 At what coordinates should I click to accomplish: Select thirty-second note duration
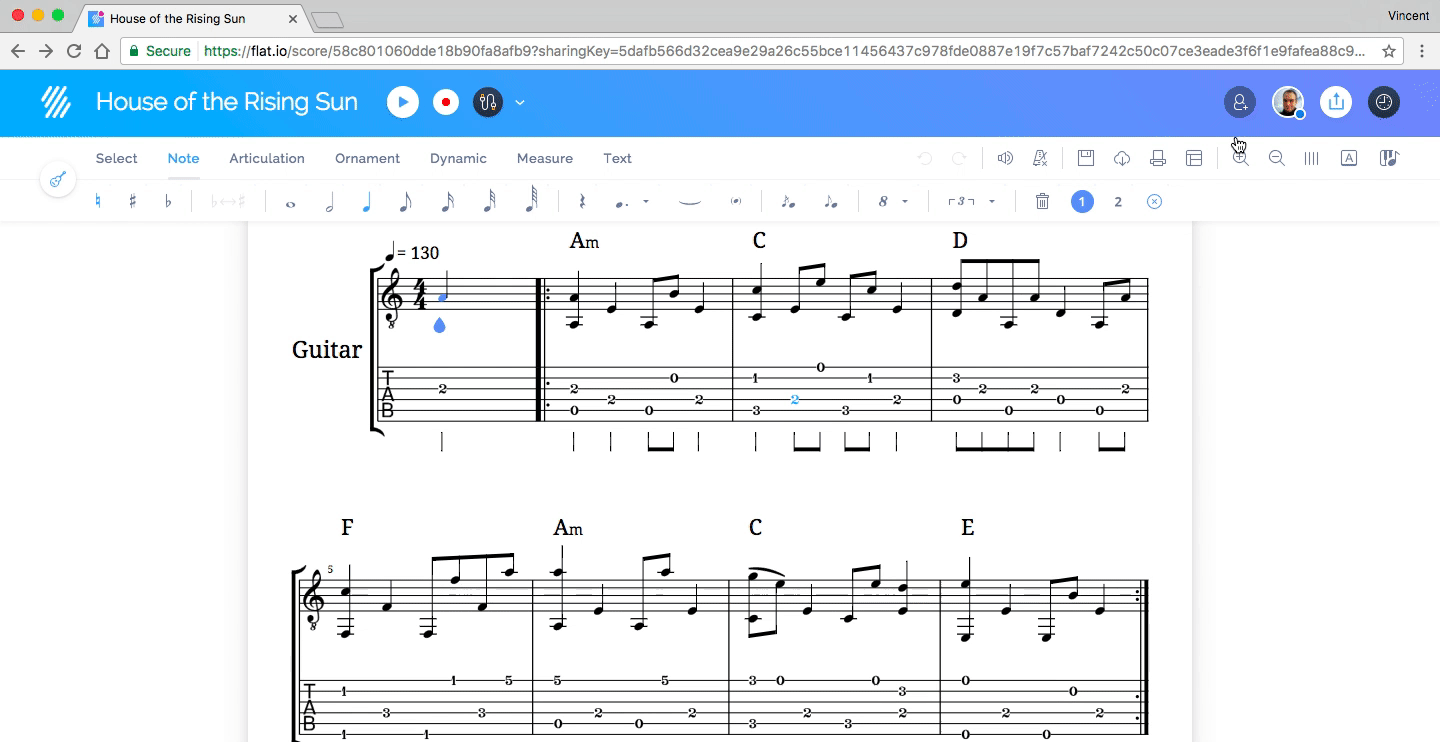point(489,201)
